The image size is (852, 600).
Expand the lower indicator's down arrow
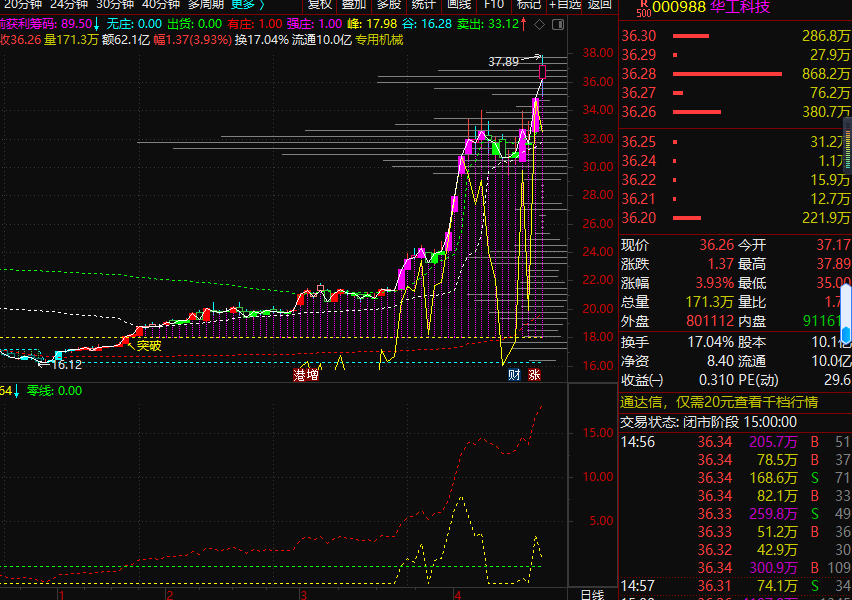tap(16, 391)
